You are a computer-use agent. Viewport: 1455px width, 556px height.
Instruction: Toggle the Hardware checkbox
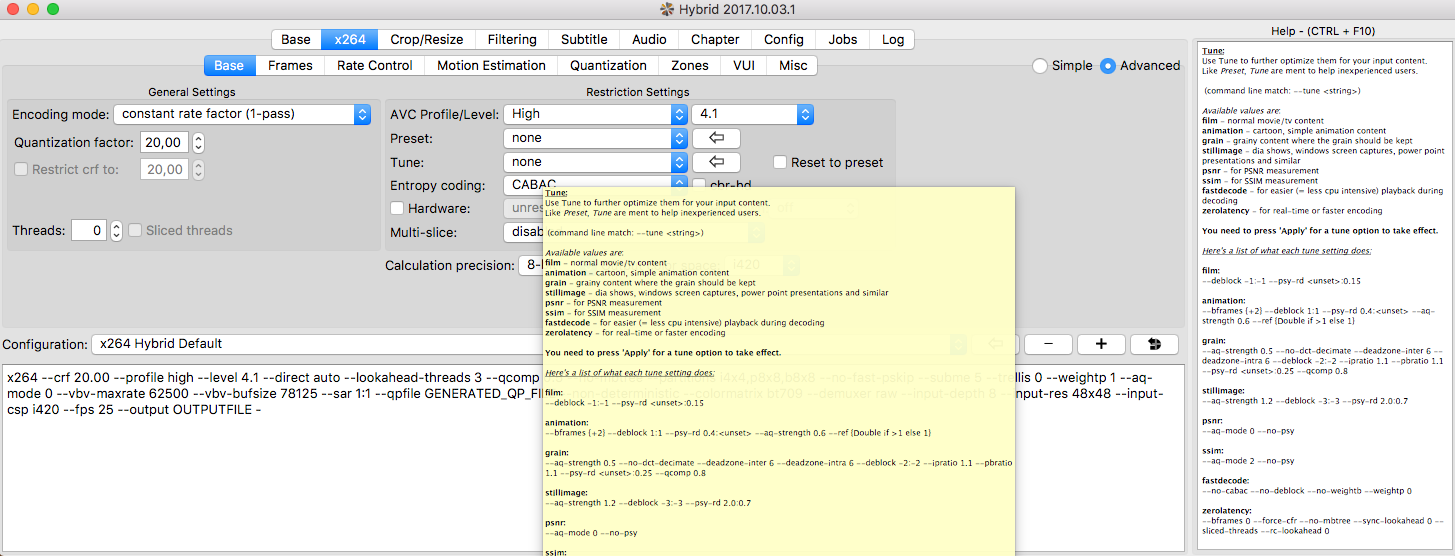397,209
